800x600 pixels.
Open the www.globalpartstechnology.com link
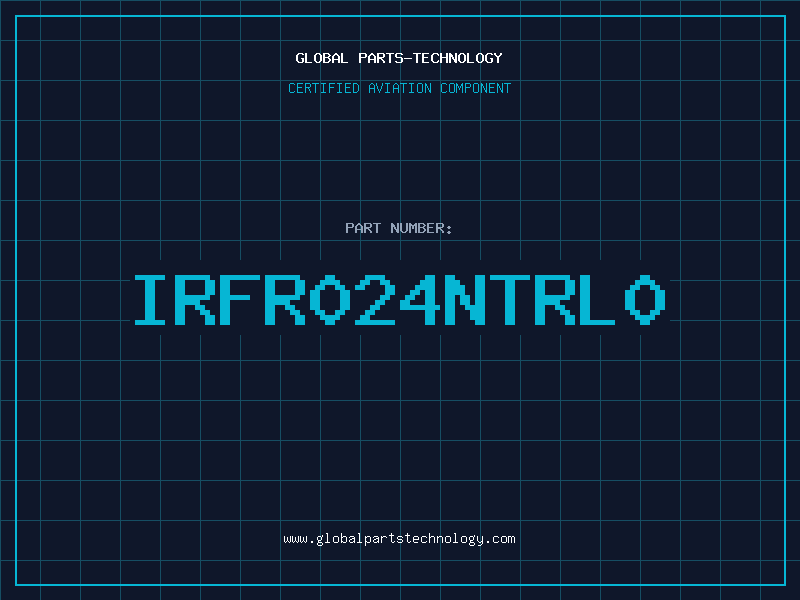399,539
